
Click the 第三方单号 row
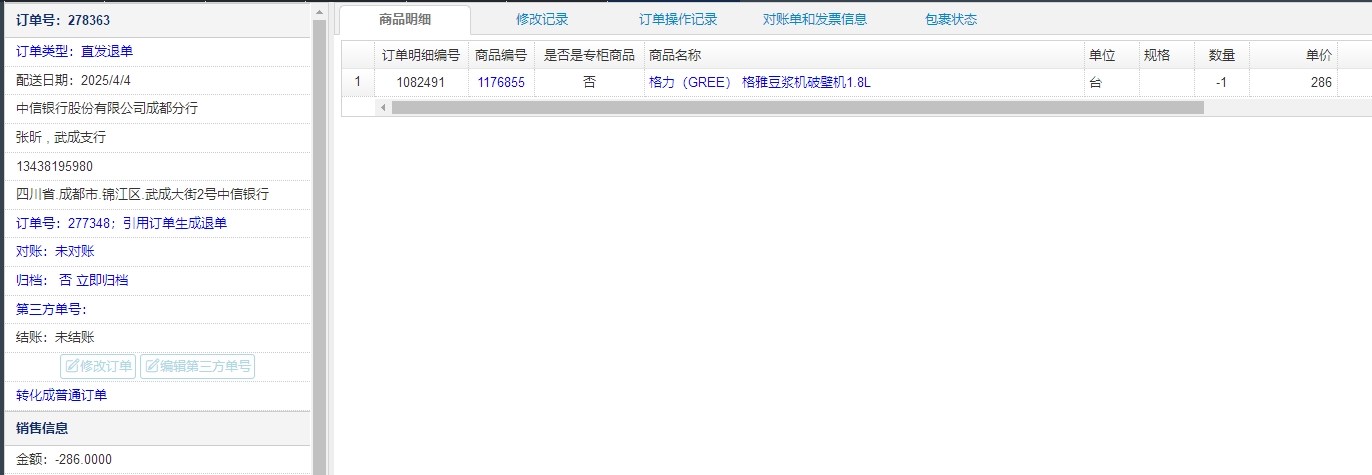[x=158, y=309]
